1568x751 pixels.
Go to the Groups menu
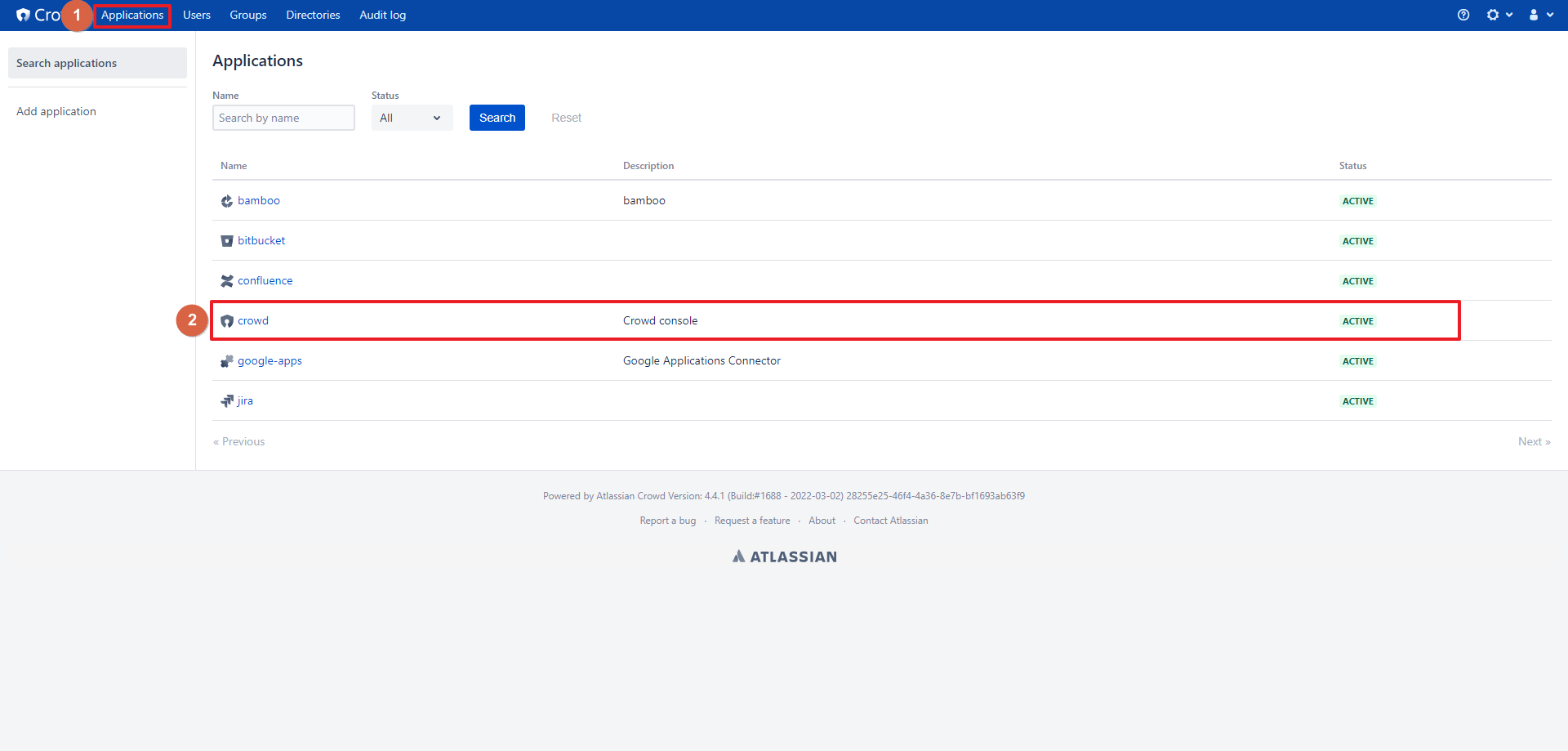click(x=248, y=15)
